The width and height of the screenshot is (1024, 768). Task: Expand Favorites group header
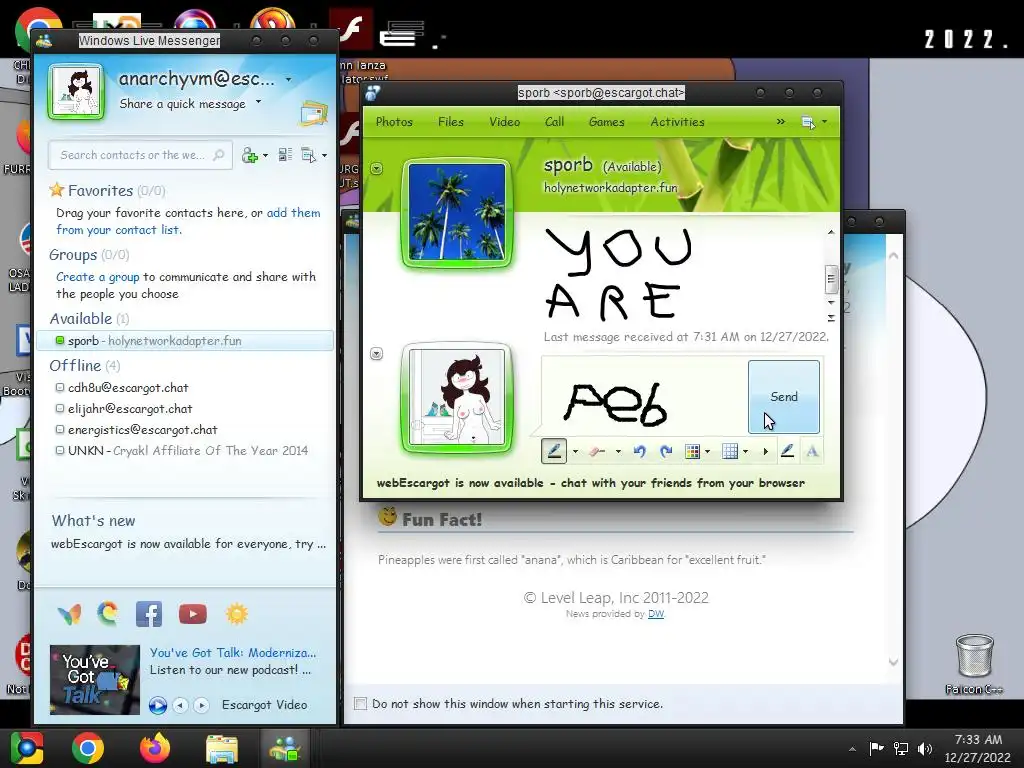(x=101, y=191)
